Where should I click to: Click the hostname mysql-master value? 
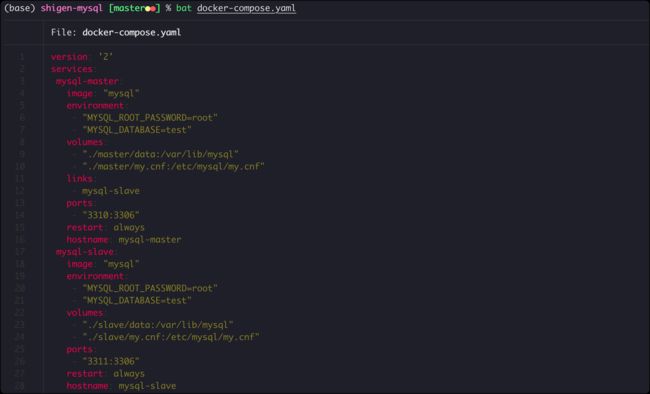tap(150, 240)
